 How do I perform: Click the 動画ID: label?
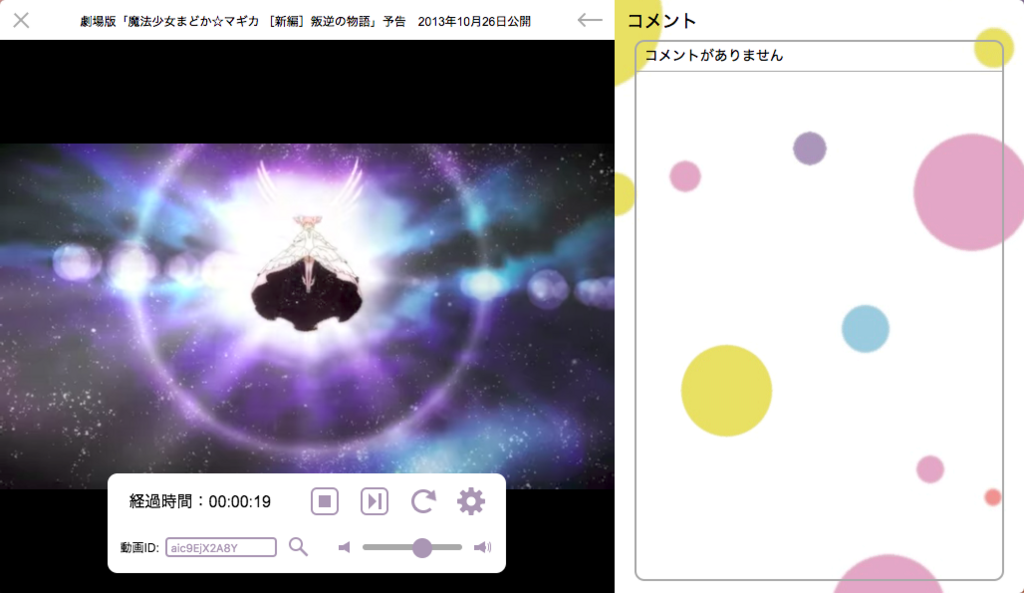click(x=139, y=547)
